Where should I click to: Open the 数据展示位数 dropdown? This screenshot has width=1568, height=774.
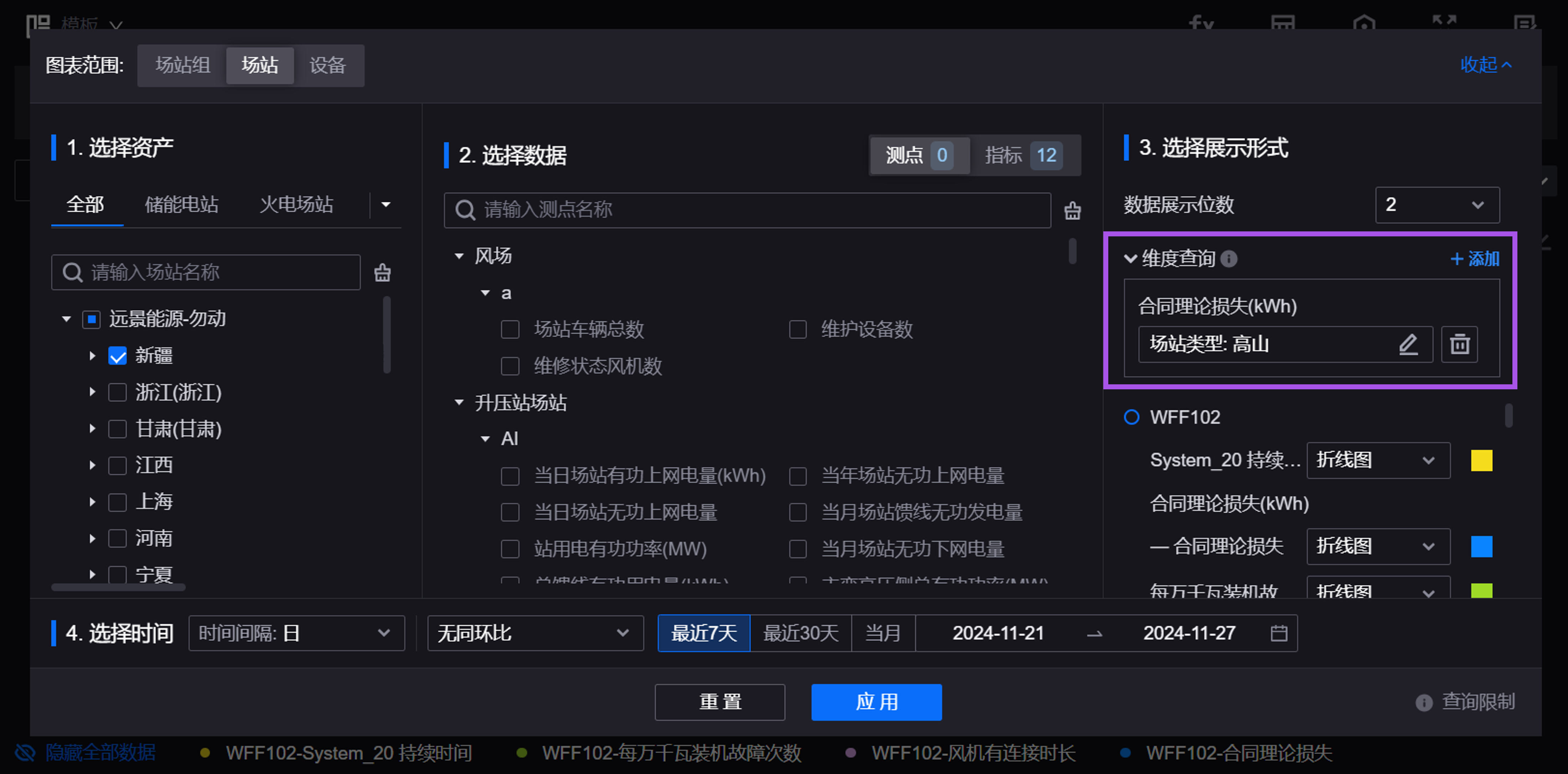tap(1437, 205)
